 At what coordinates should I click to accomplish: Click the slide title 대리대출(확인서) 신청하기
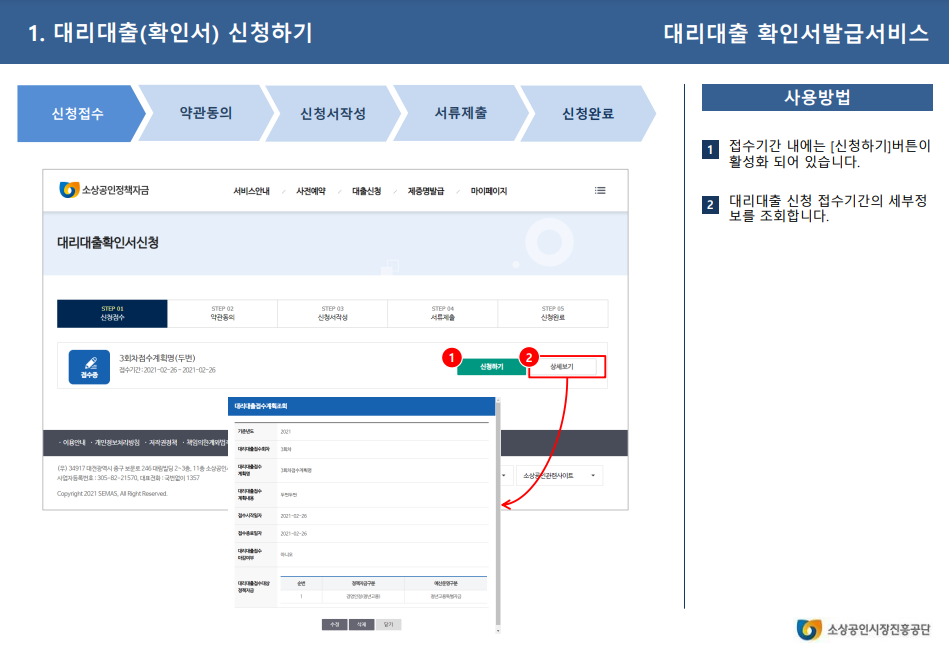170,32
